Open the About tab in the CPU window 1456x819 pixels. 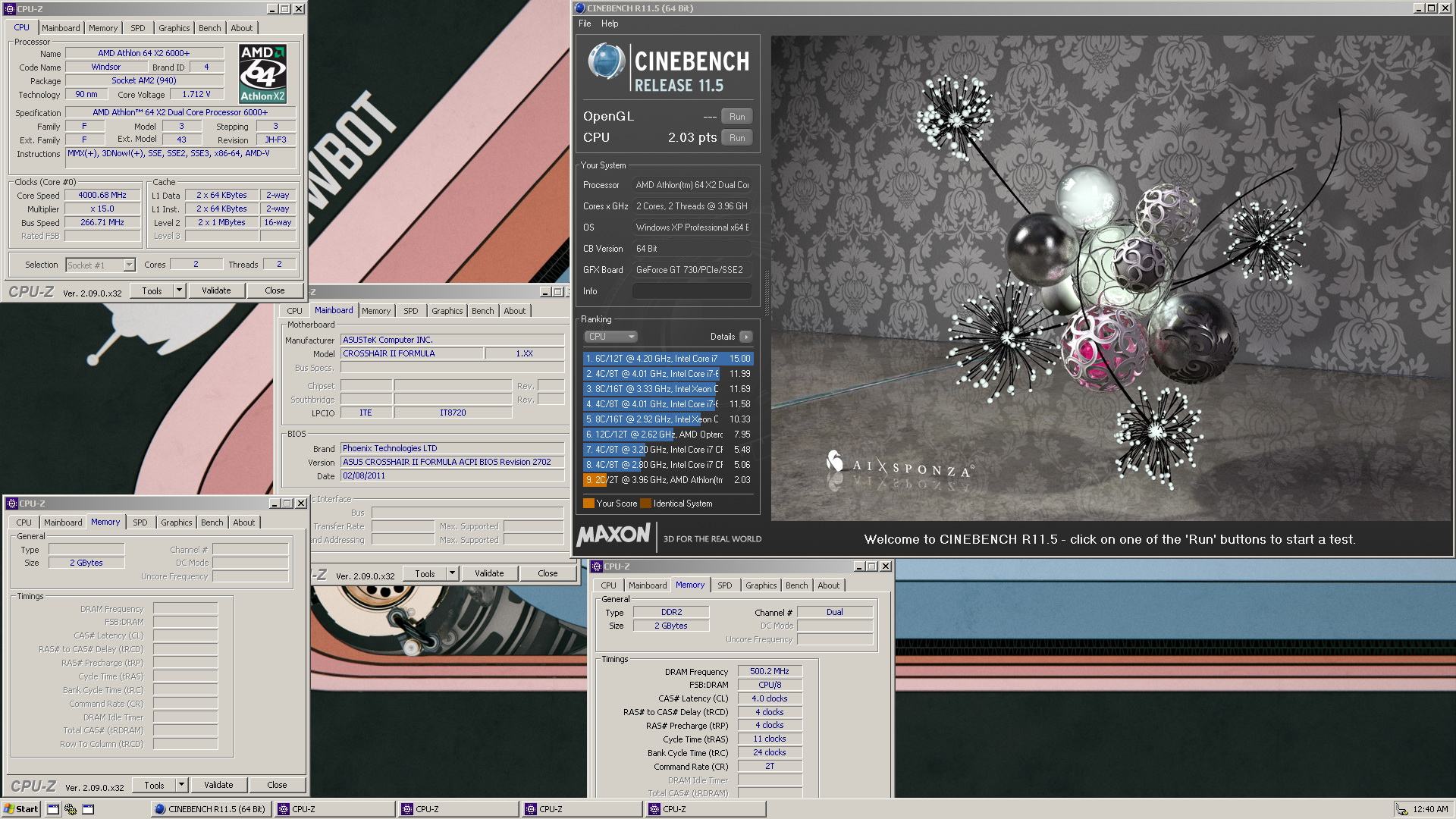242,28
